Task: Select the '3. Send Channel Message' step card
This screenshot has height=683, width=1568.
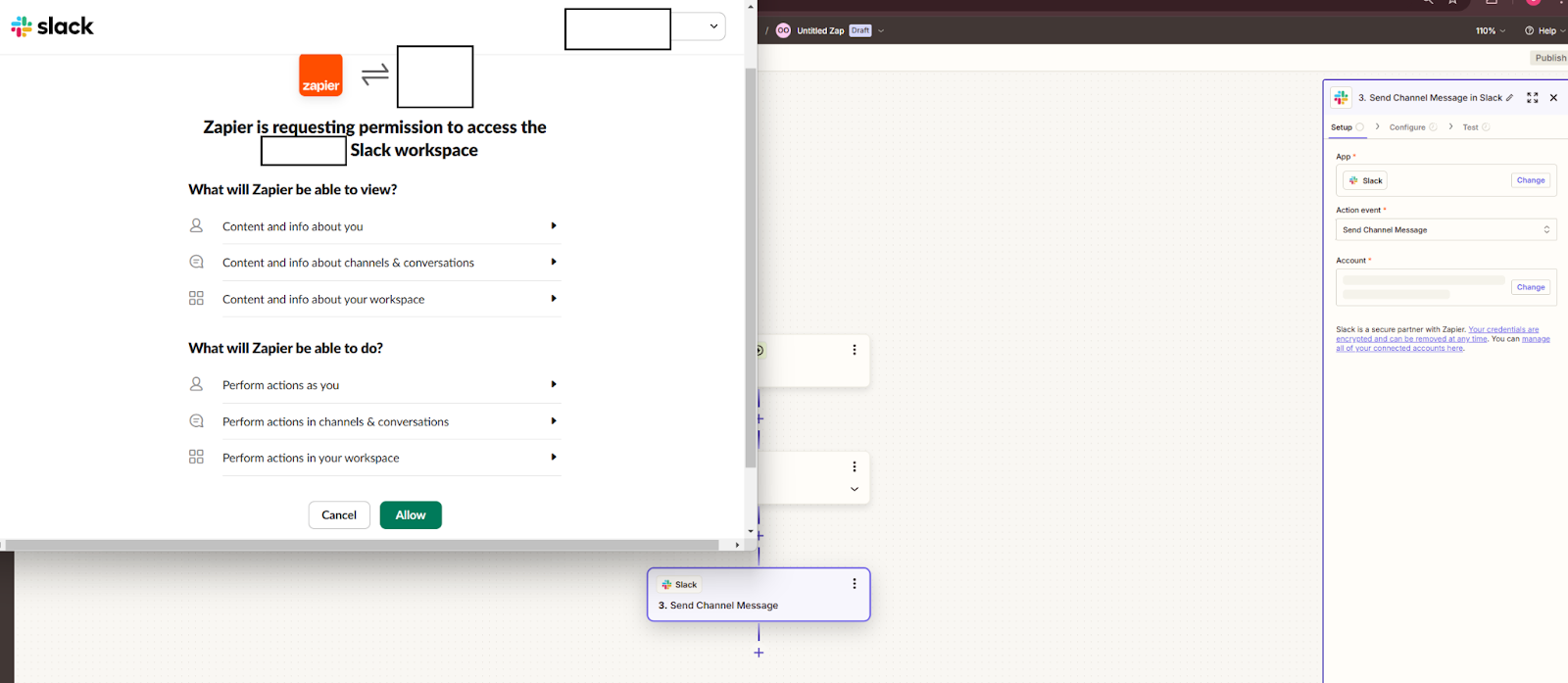Action: point(759,595)
